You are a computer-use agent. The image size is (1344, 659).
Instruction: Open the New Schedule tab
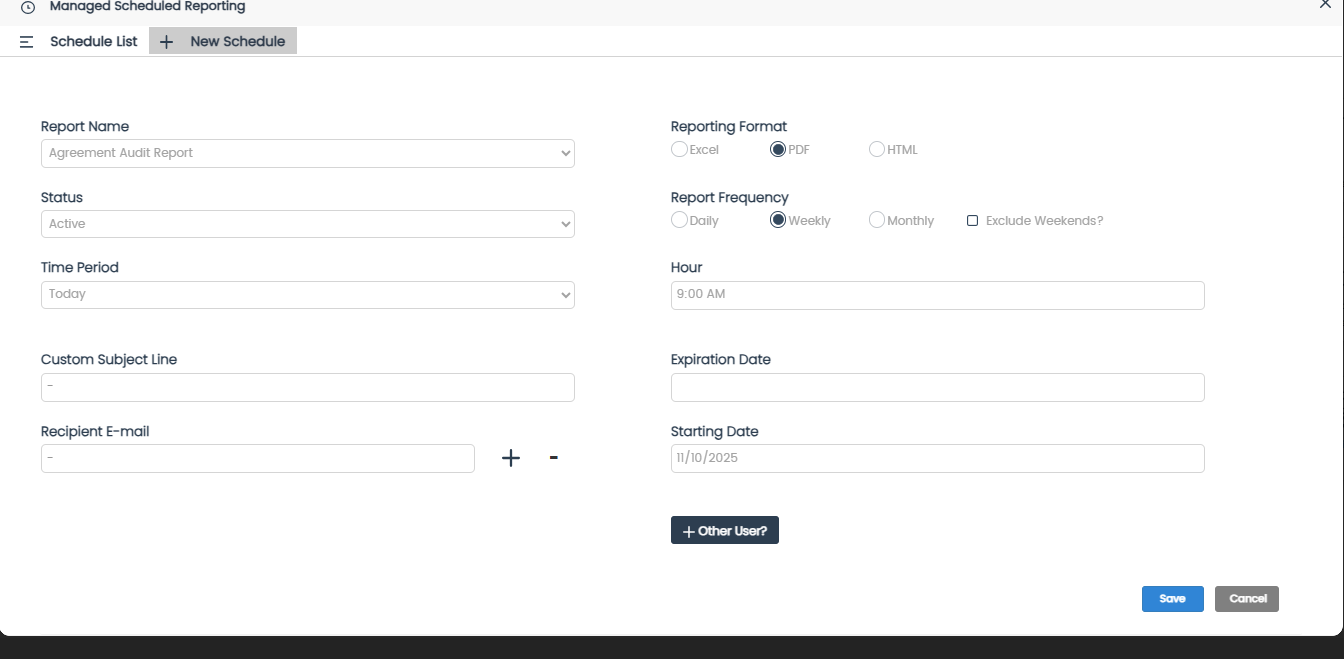[237, 42]
